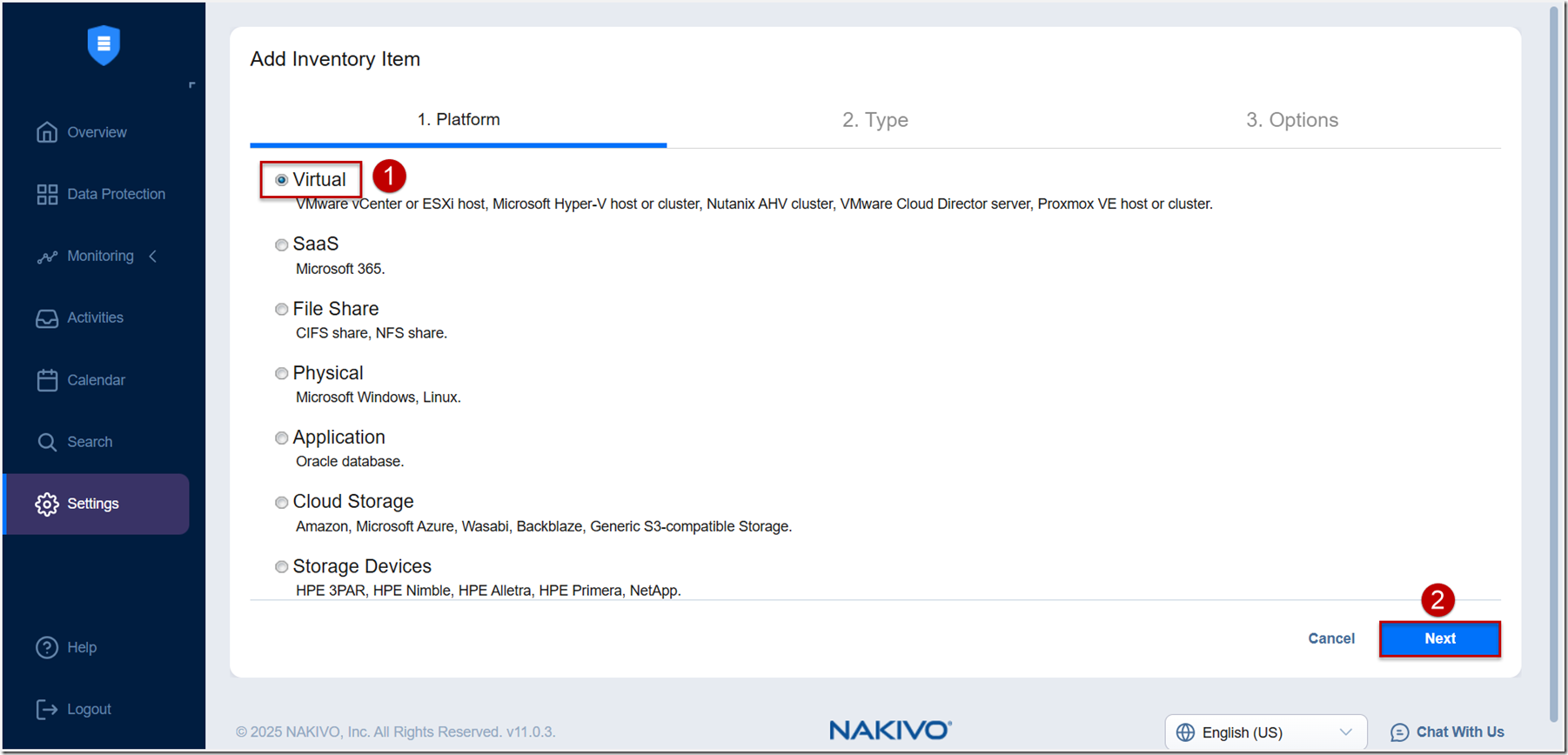This screenshot has height=755, width=1568.
Task: Open the English (US) language dropdown
Action: click(x=1266, y=732)
